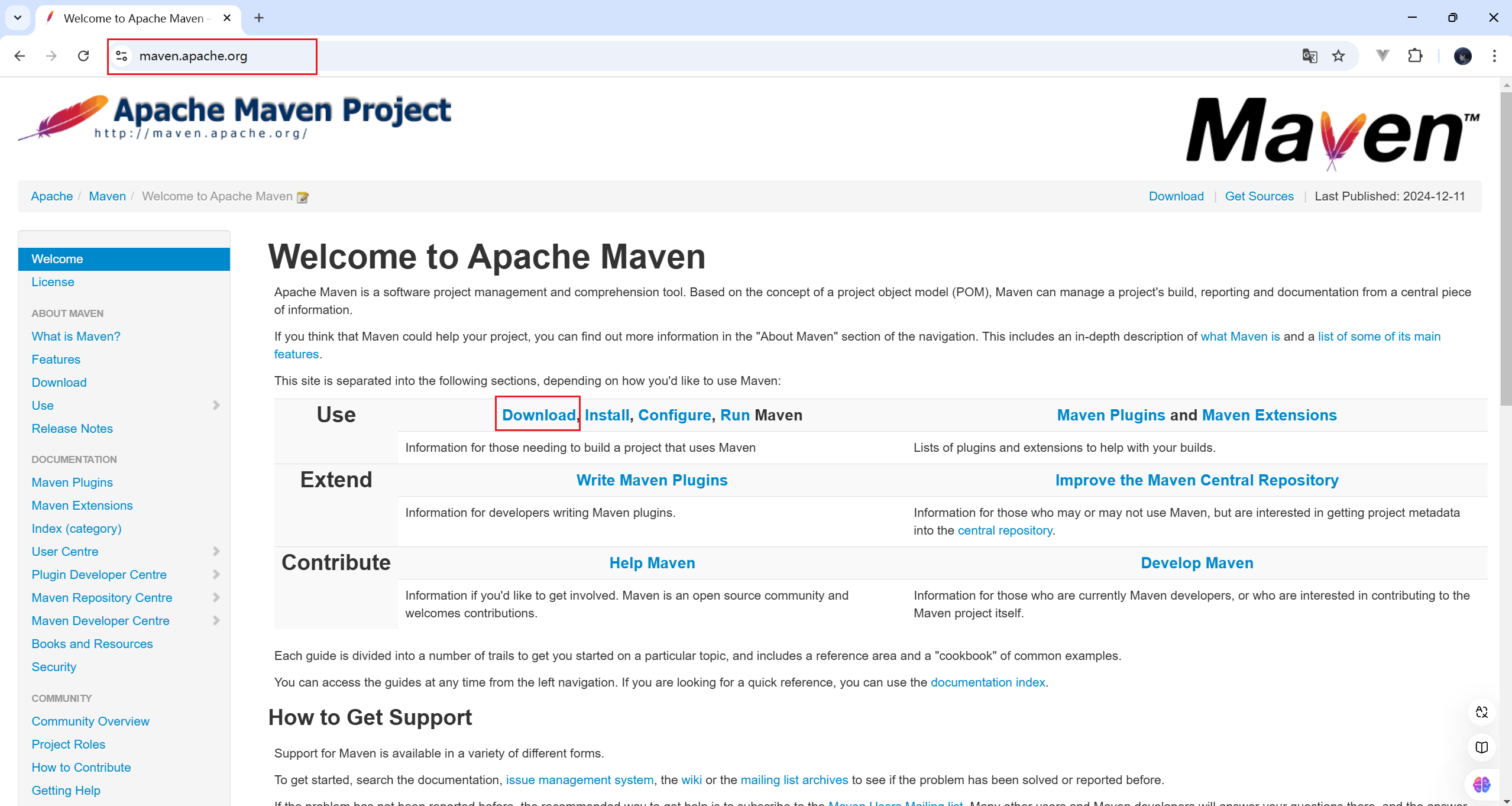
Task: Click the Download link in Use row
Action: point(539,415)
